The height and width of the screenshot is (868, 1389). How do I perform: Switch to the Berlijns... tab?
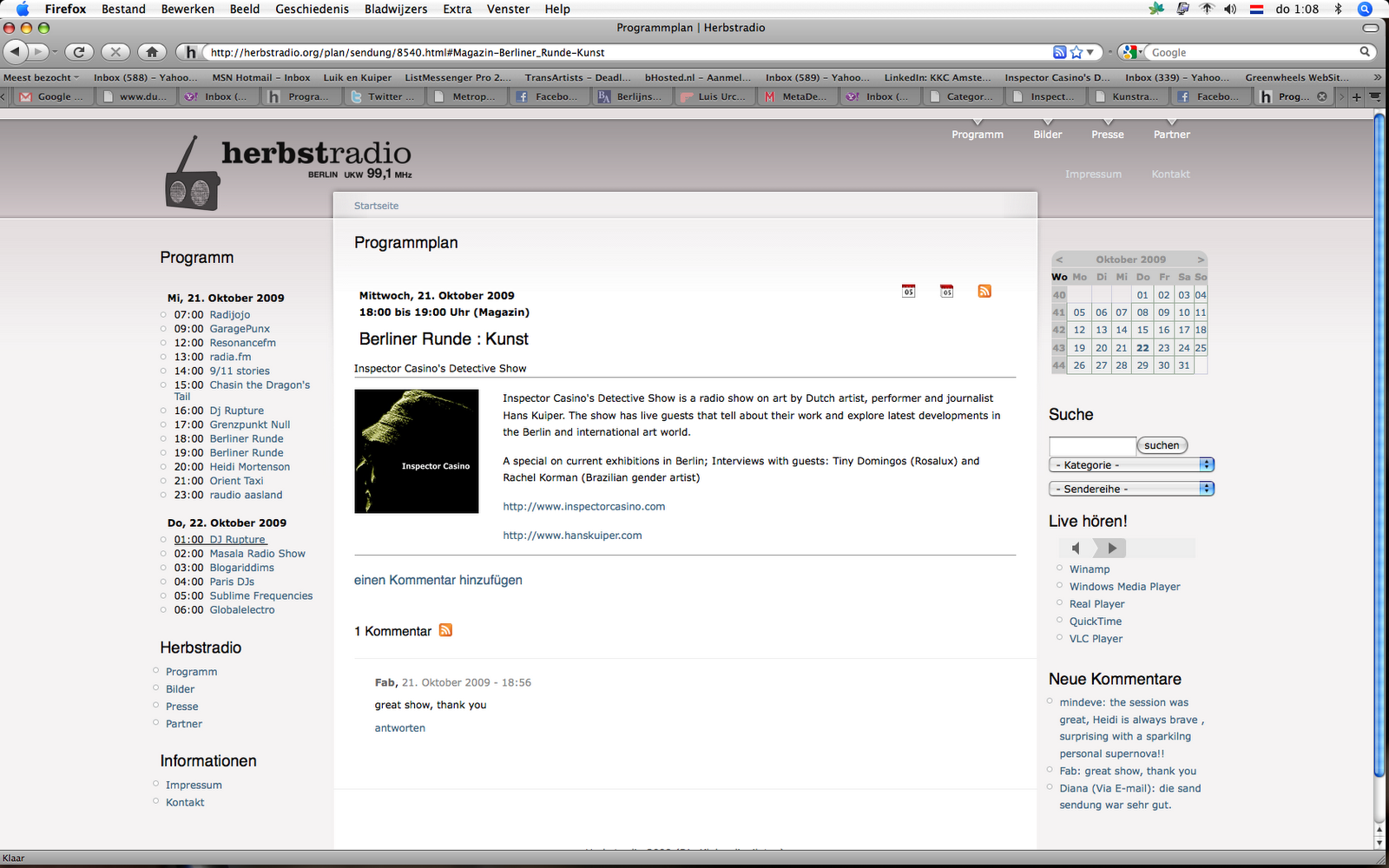click(x=631, y=96)
